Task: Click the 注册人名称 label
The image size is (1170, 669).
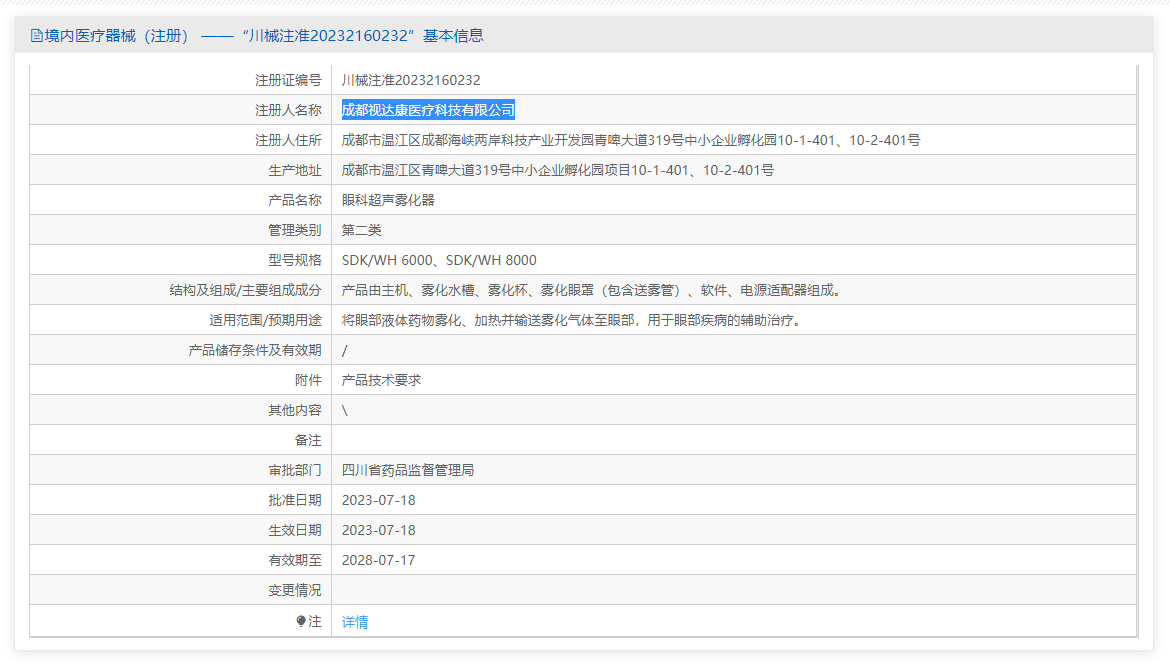Action: (x=288, y=110)
